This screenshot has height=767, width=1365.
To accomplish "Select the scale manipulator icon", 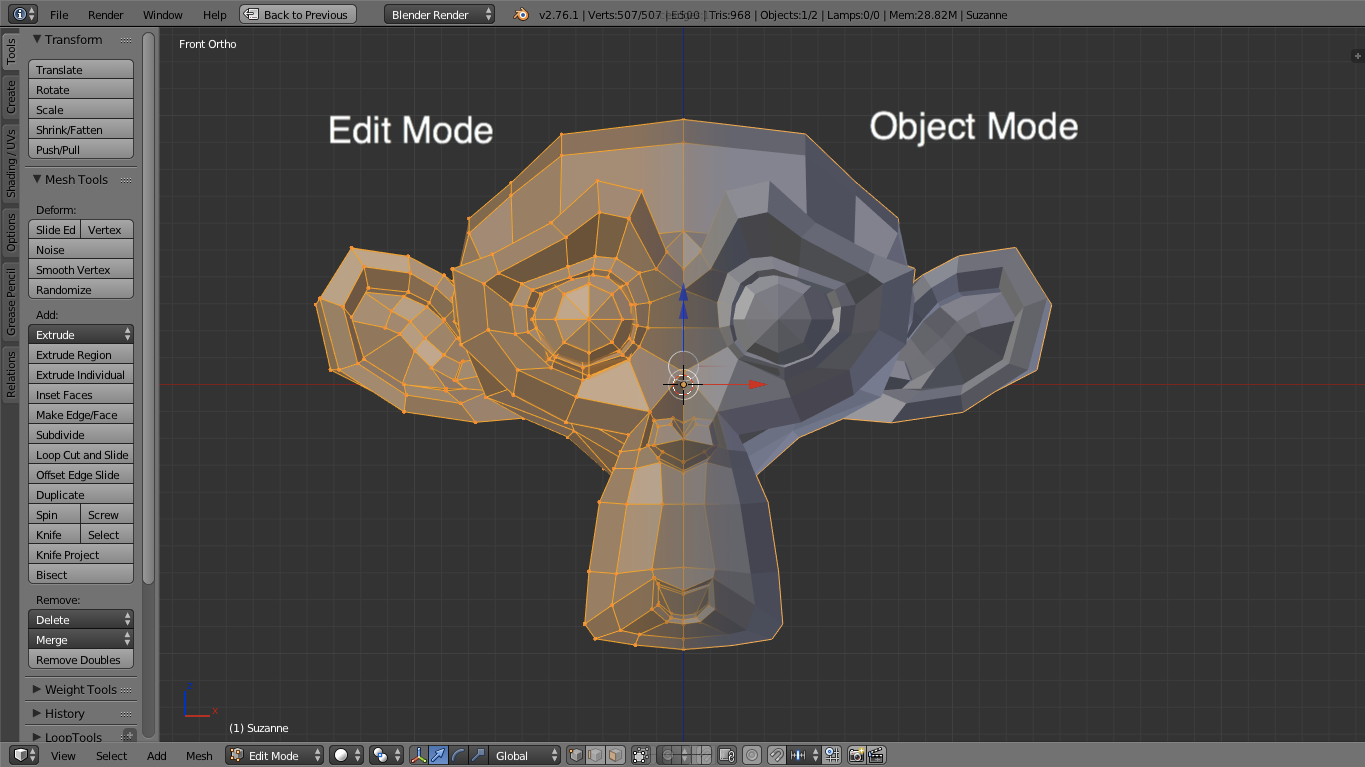I will click(x=478, y=755).
